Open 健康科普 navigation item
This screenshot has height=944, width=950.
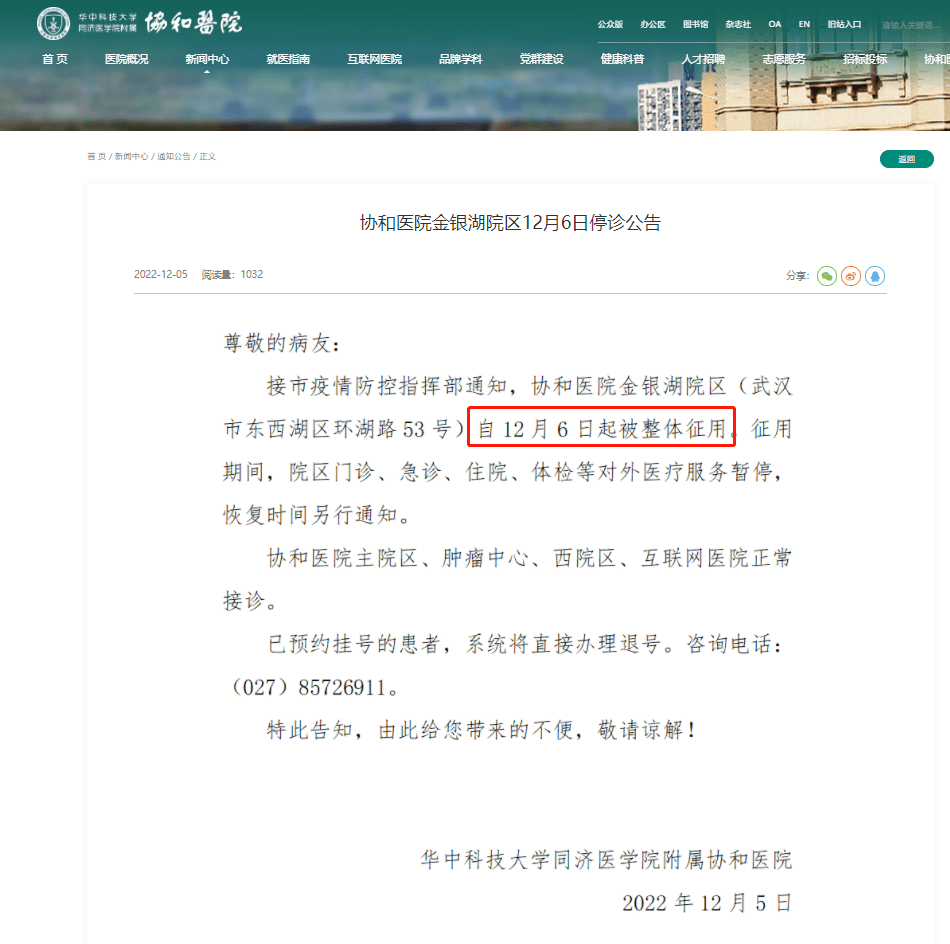[622, 59]
